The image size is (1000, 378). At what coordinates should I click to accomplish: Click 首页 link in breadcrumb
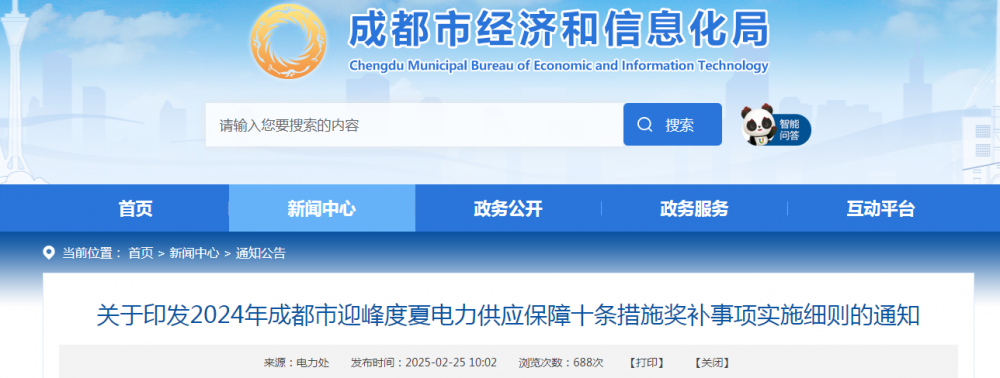(140, 253)
